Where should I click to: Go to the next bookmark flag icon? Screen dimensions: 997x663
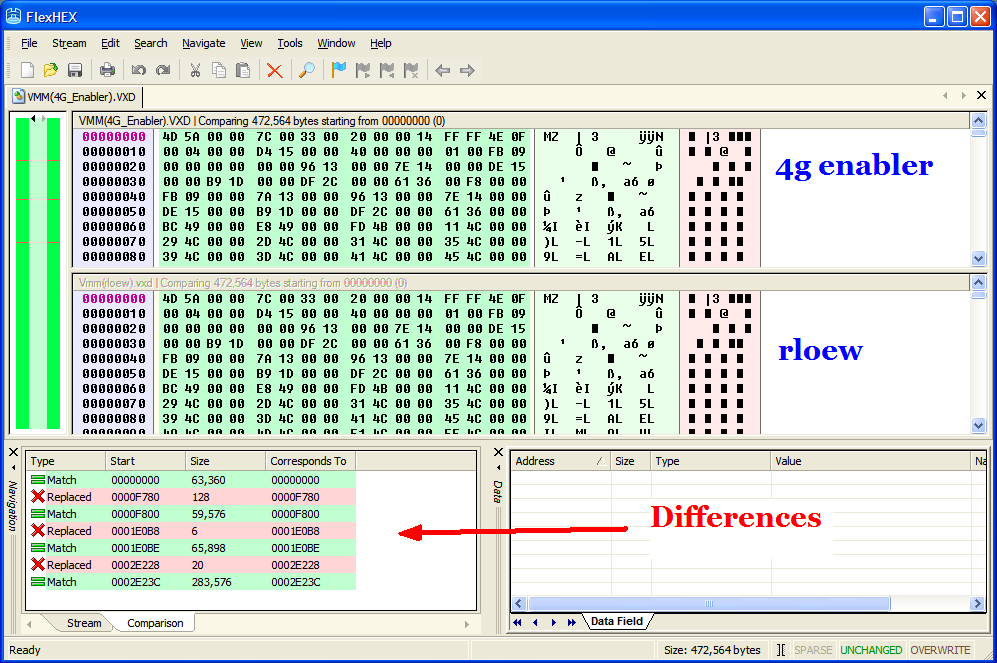pos(363,70)
